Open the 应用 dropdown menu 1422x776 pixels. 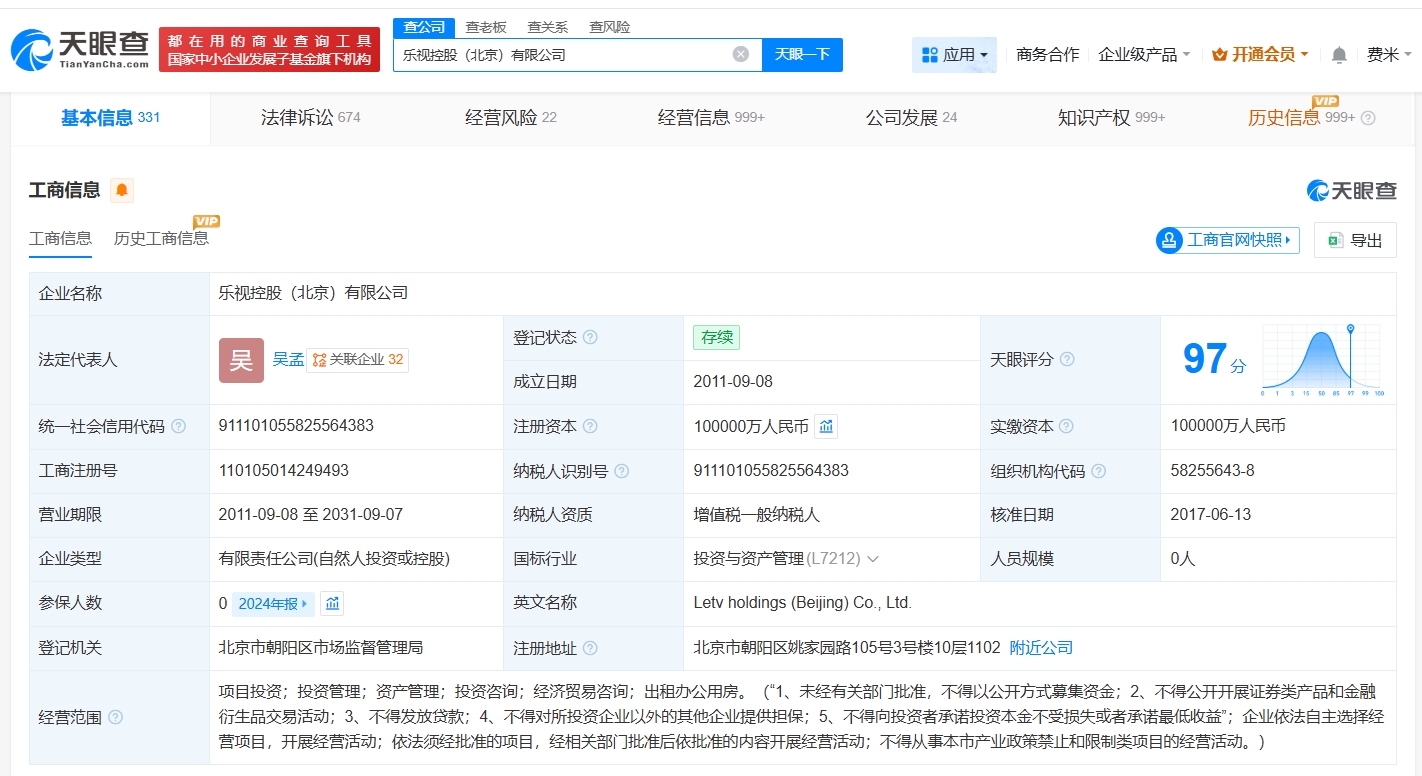[x=954, y=55]
